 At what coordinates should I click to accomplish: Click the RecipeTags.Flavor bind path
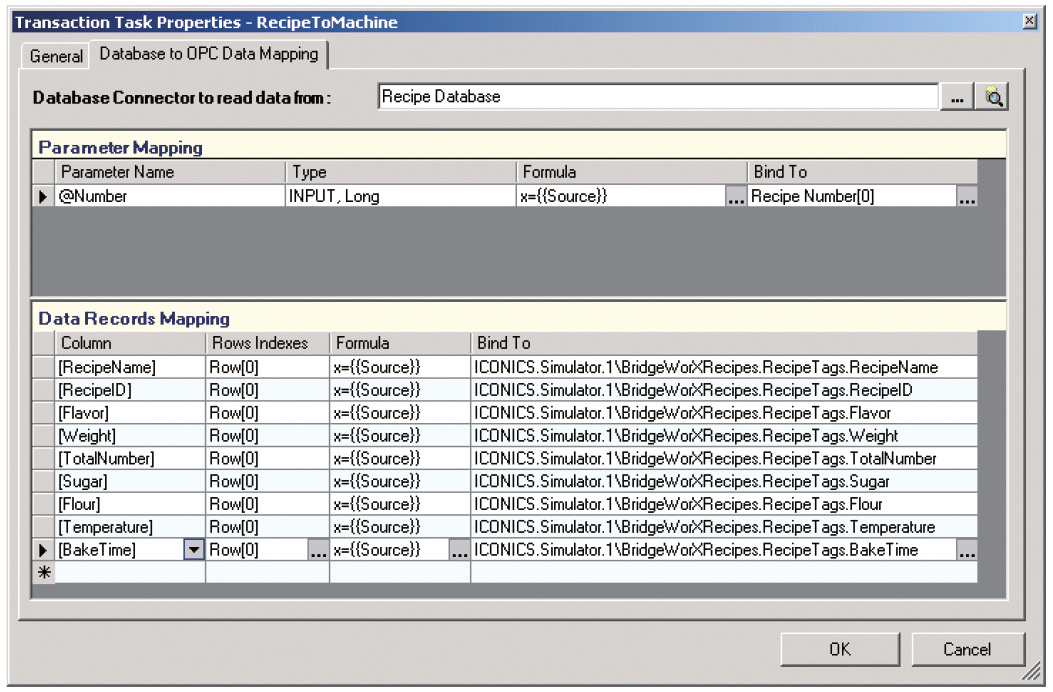tap(724, 413)
